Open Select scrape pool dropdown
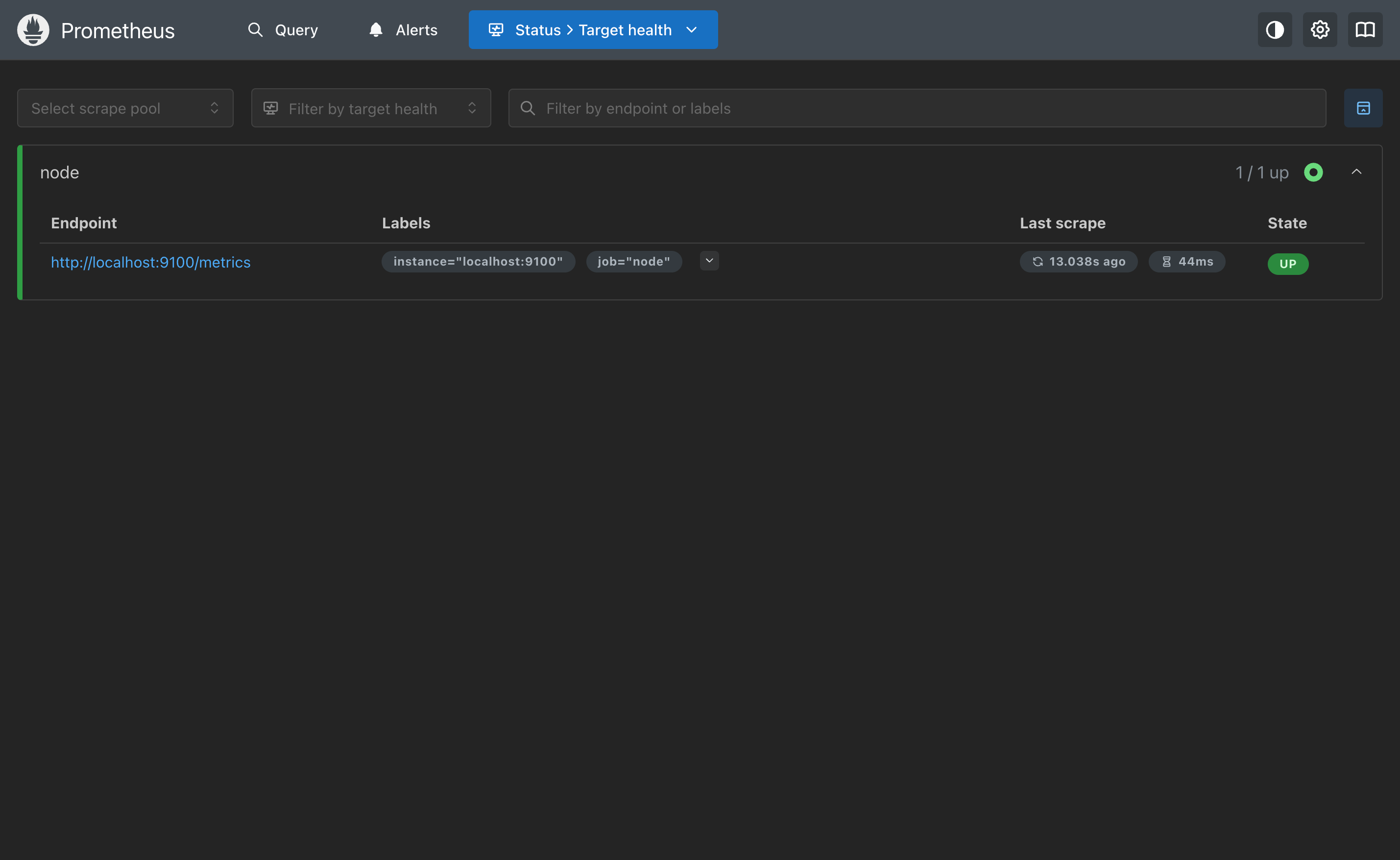Viewport: 1400px width, 860px height. (125, 108)
